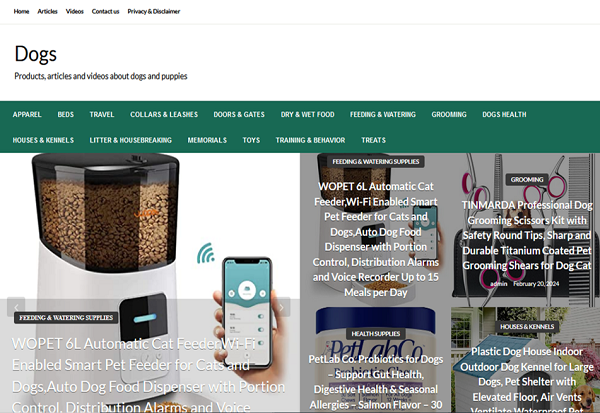The width and height of the screenshot is (600, 413).
Task: Open Dogs Health category
Action: [x=504, y=114]
